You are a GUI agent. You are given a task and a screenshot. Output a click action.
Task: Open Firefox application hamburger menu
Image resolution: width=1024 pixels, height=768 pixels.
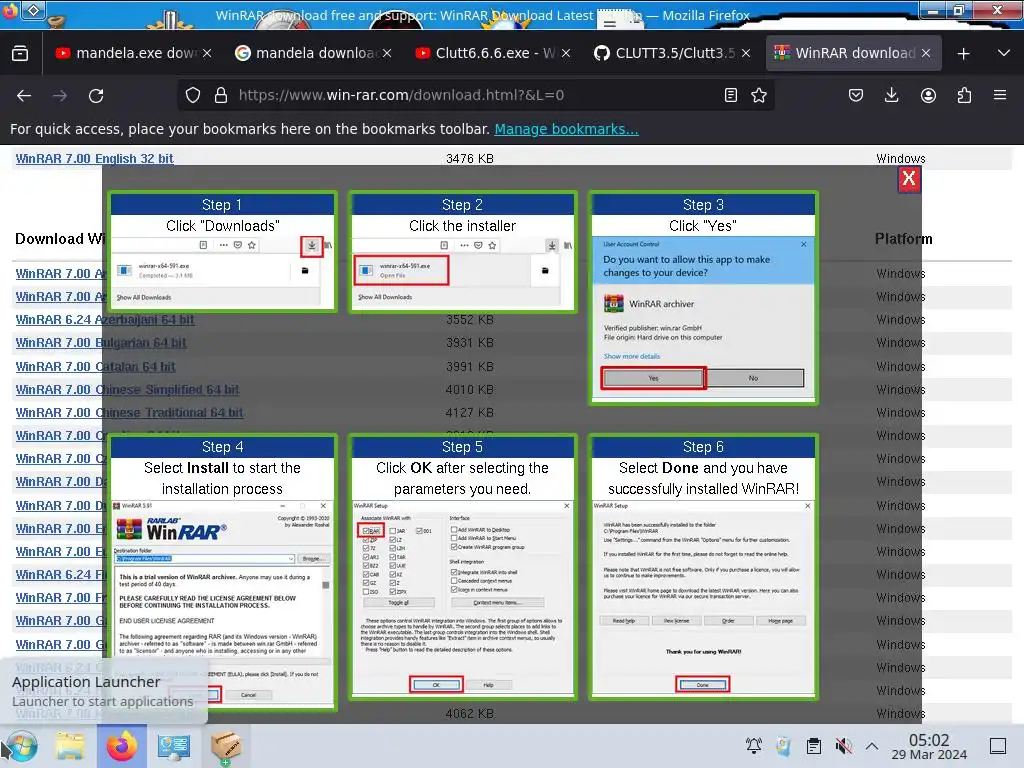[1000, 95]
